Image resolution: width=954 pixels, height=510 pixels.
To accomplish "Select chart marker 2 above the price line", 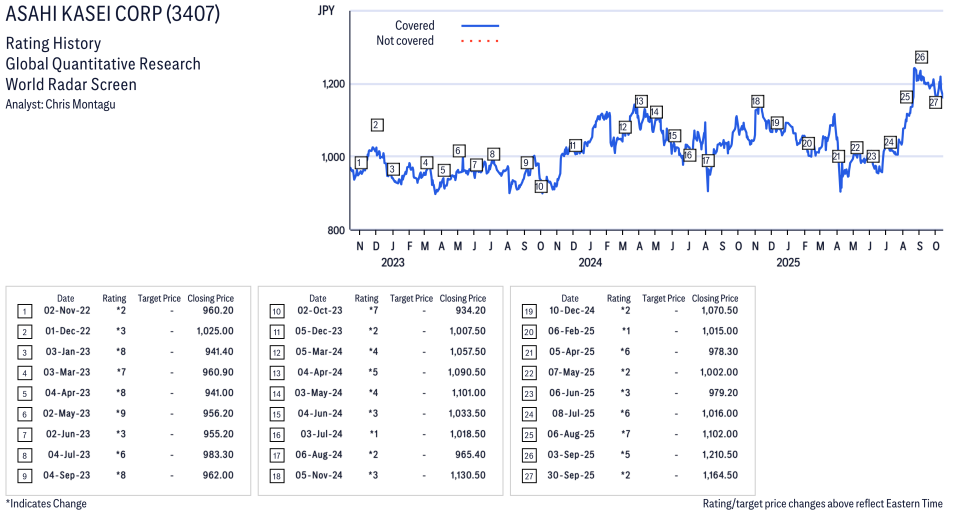I will 377,125.
